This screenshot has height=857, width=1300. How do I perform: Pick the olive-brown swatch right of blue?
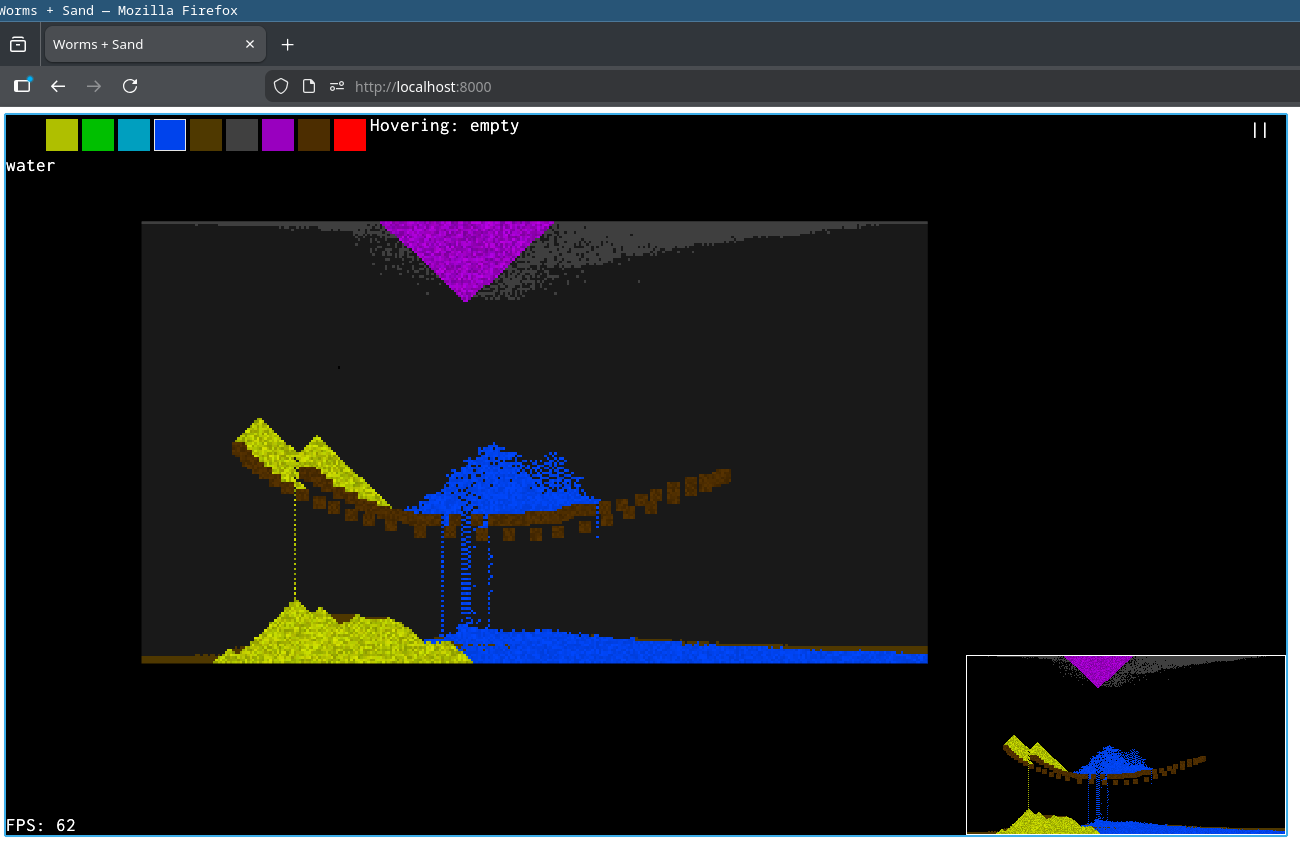pos(206,135)
